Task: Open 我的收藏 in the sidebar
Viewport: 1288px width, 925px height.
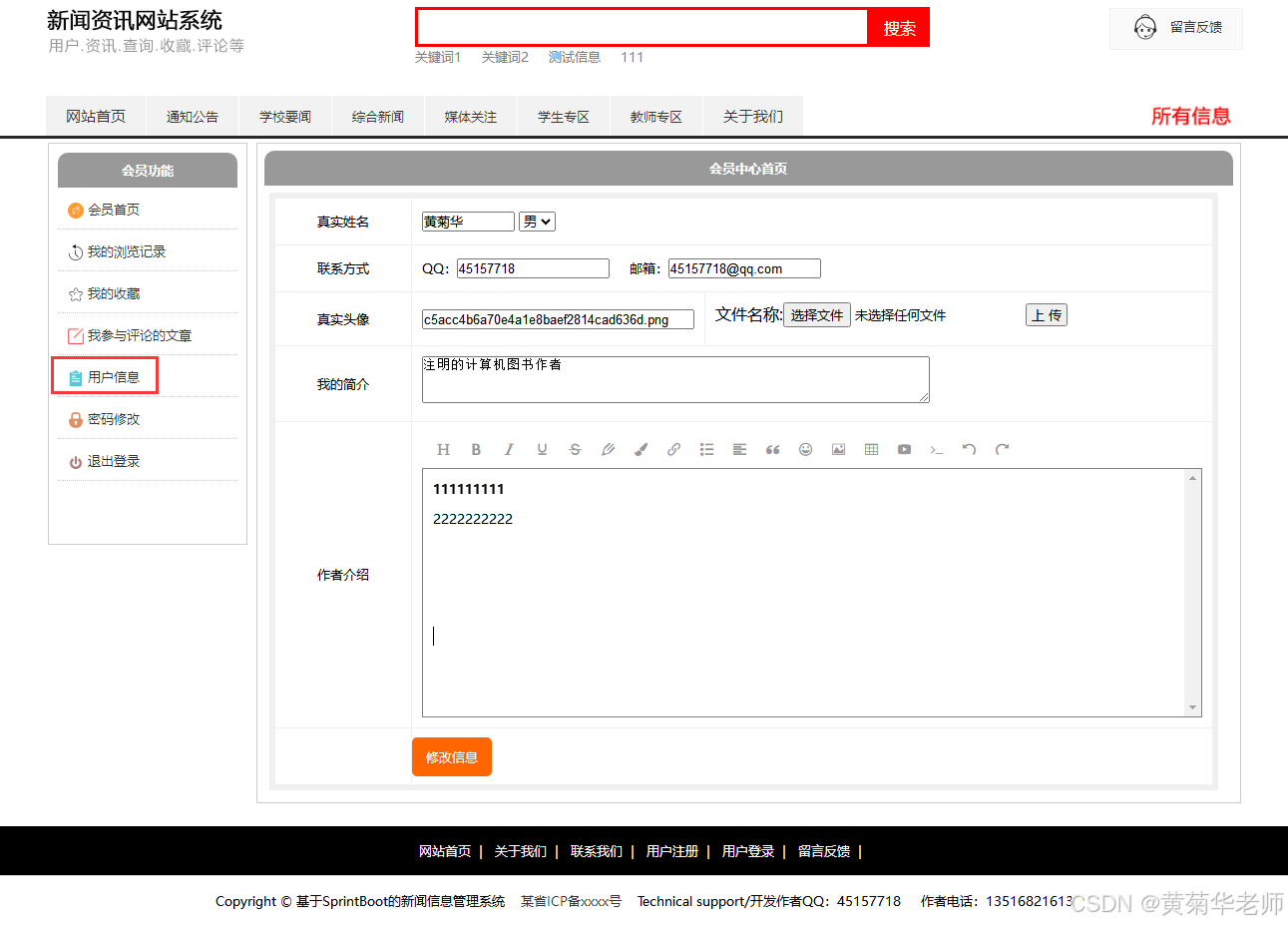Action: [x=114, y=293]
